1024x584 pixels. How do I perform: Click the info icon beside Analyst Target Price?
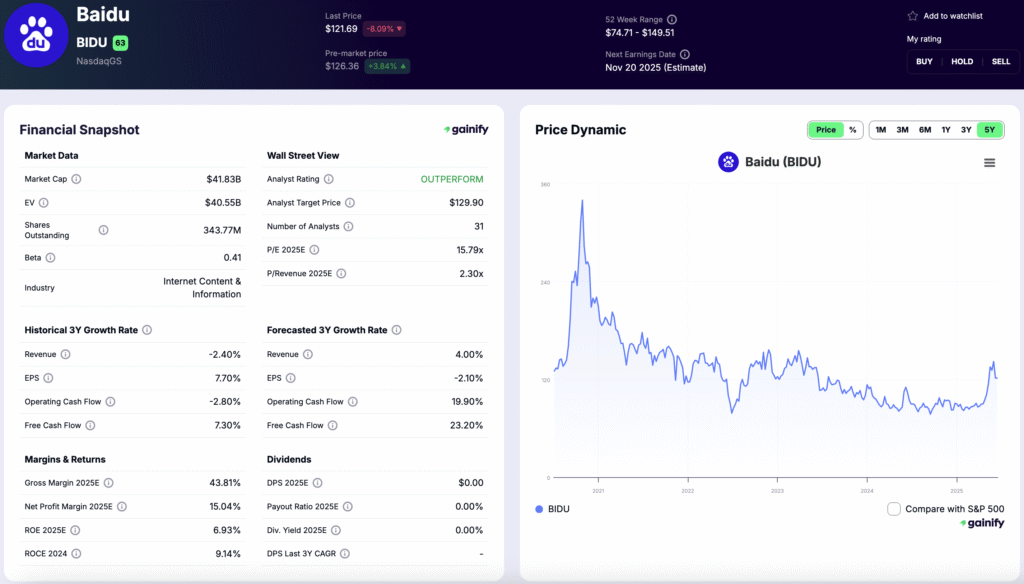pos(349,203)
